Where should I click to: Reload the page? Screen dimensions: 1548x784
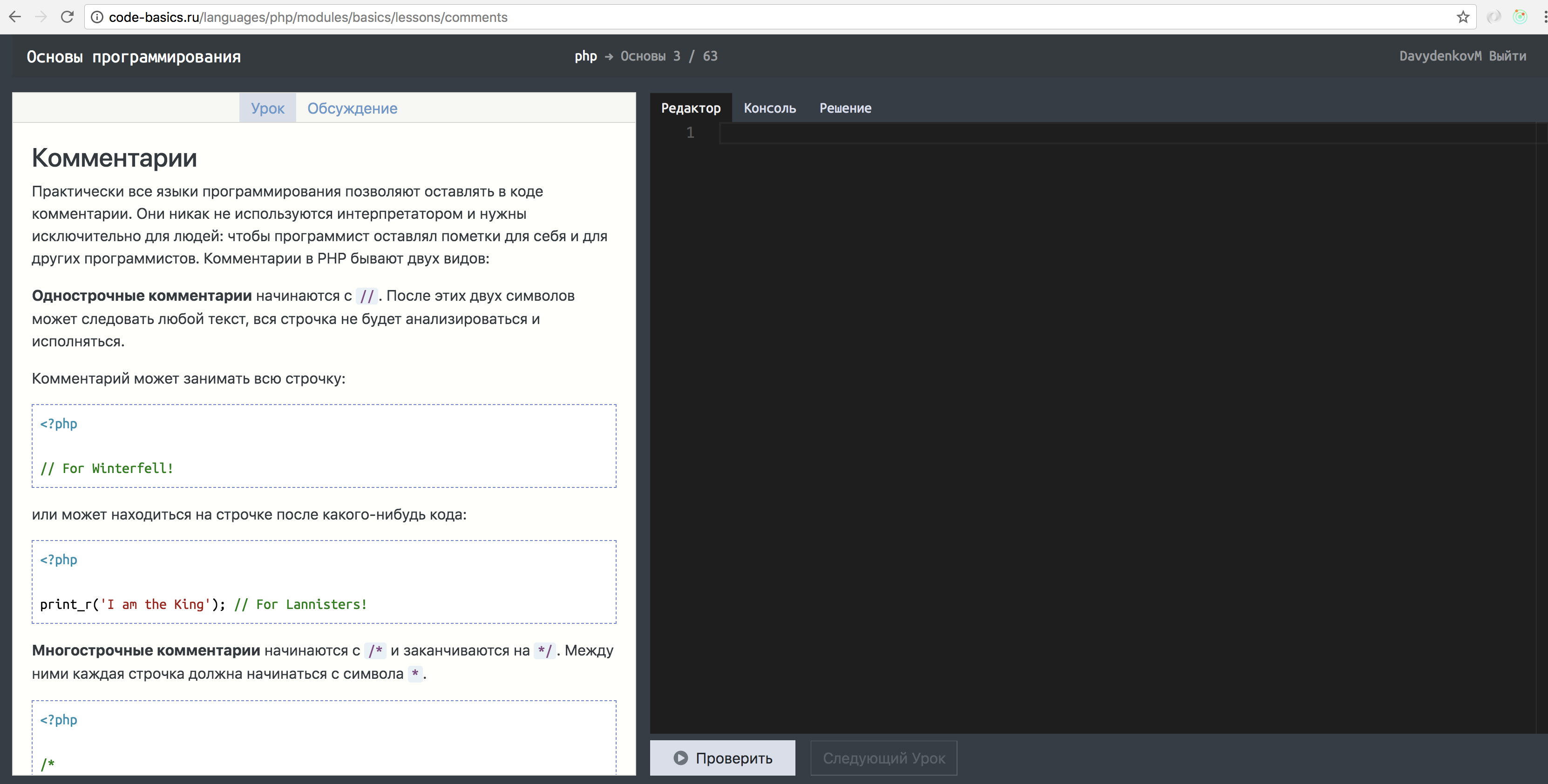[x=68, y=17]
